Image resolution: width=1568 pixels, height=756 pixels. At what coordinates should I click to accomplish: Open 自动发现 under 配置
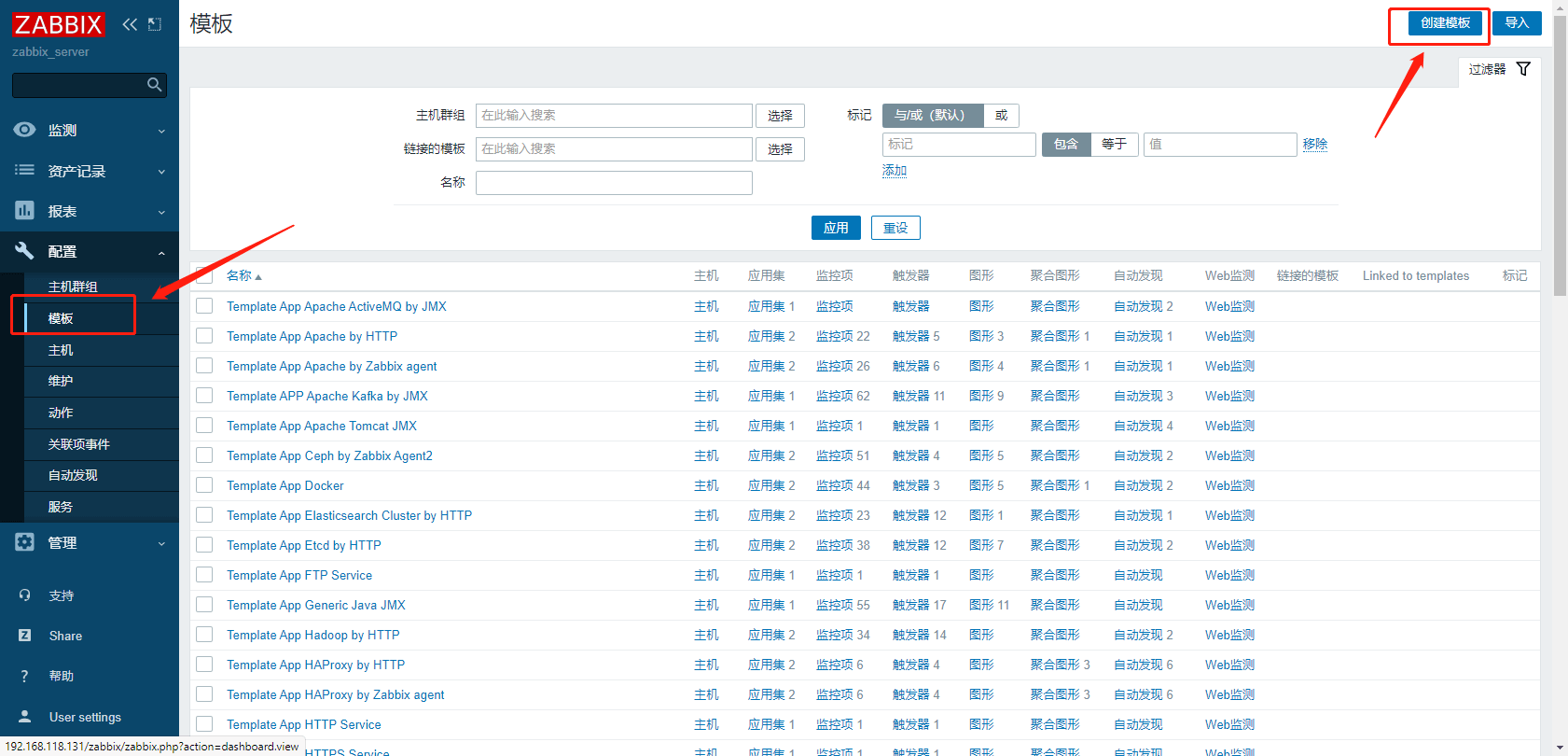pyautogui.click(x=73, y=475)
